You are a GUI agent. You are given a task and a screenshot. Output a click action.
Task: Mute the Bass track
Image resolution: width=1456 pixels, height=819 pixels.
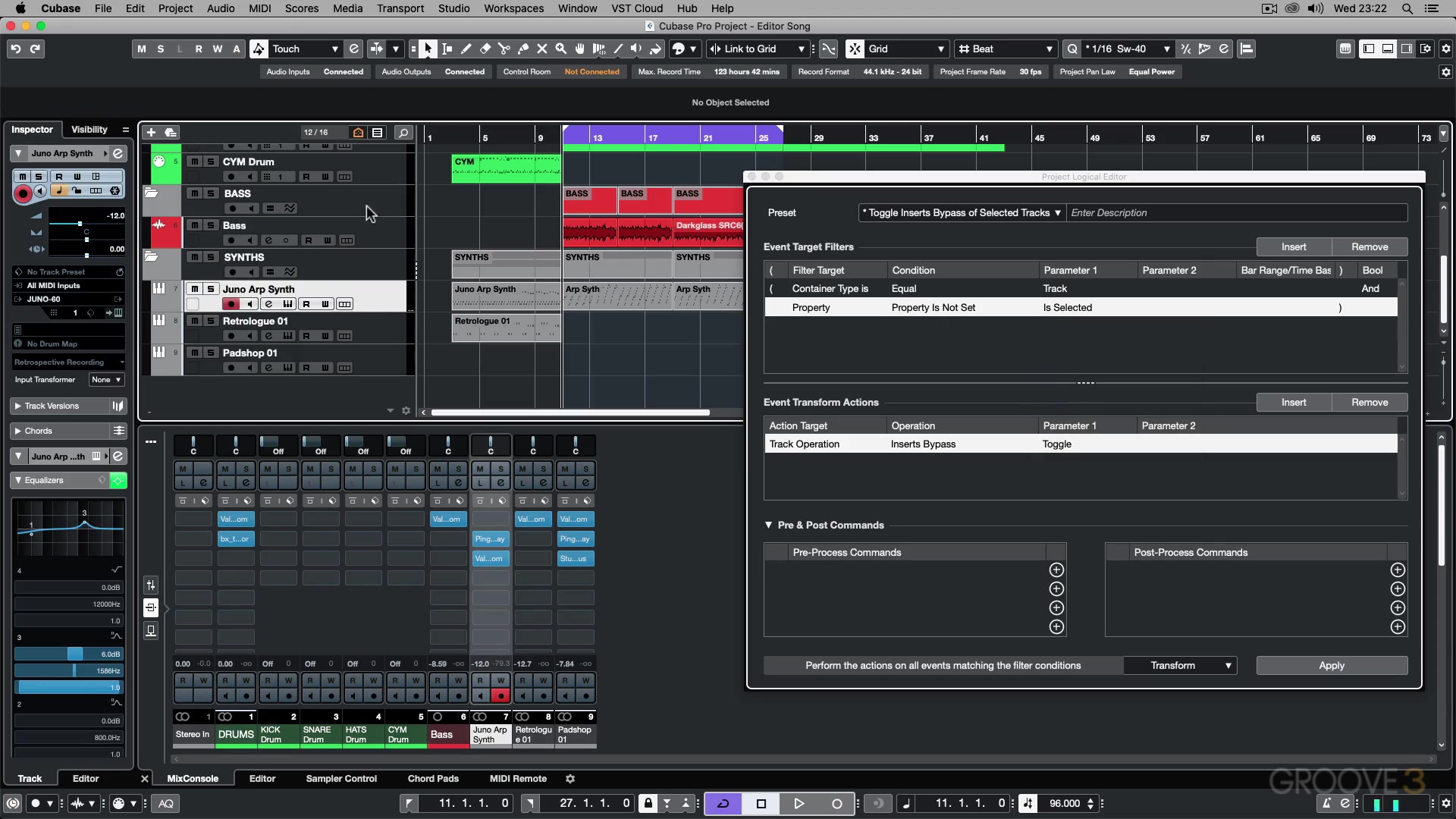(x=196, y=225)
